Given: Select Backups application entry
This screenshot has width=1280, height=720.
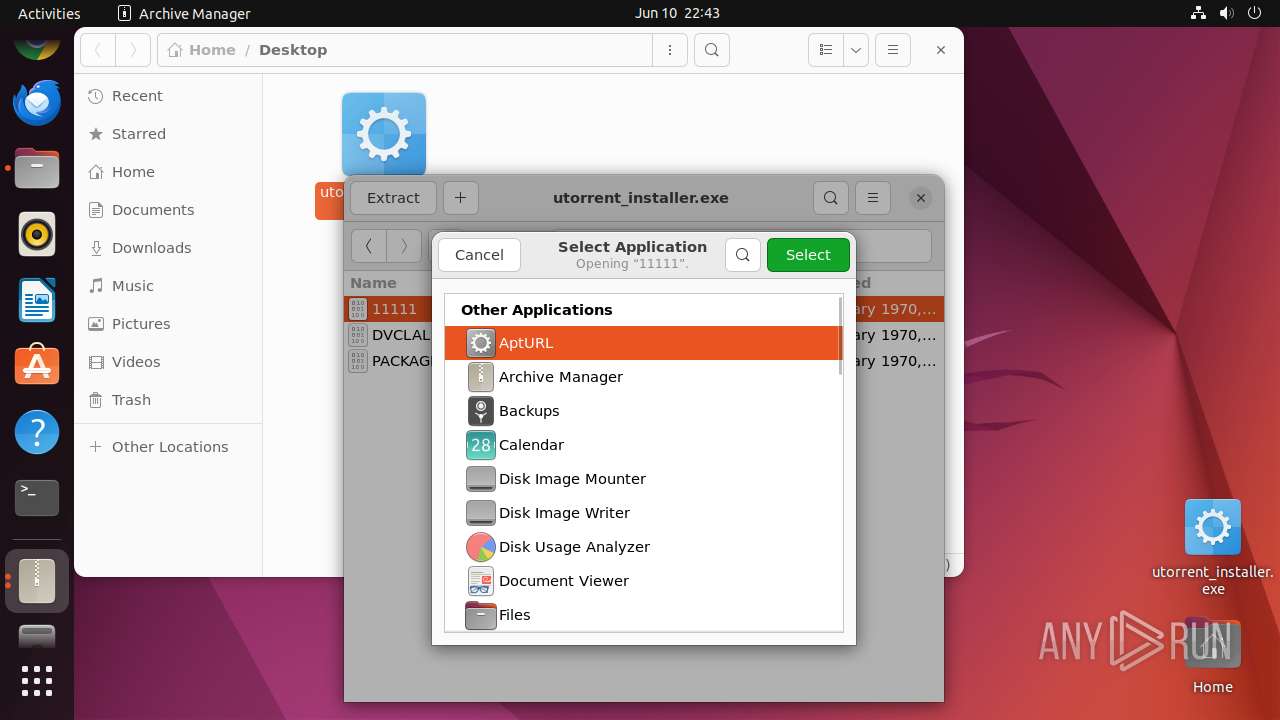Looking at the screenshot, I should [x=642, y=411].
